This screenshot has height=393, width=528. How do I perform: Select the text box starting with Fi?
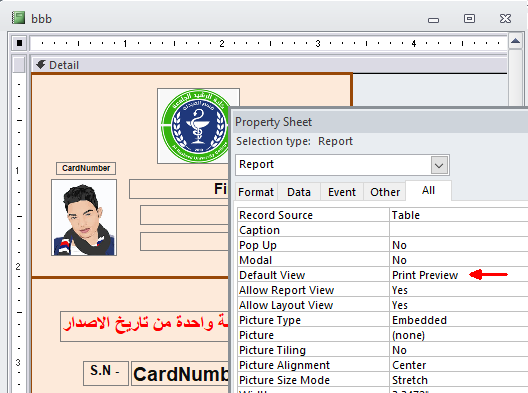(179, 189)
